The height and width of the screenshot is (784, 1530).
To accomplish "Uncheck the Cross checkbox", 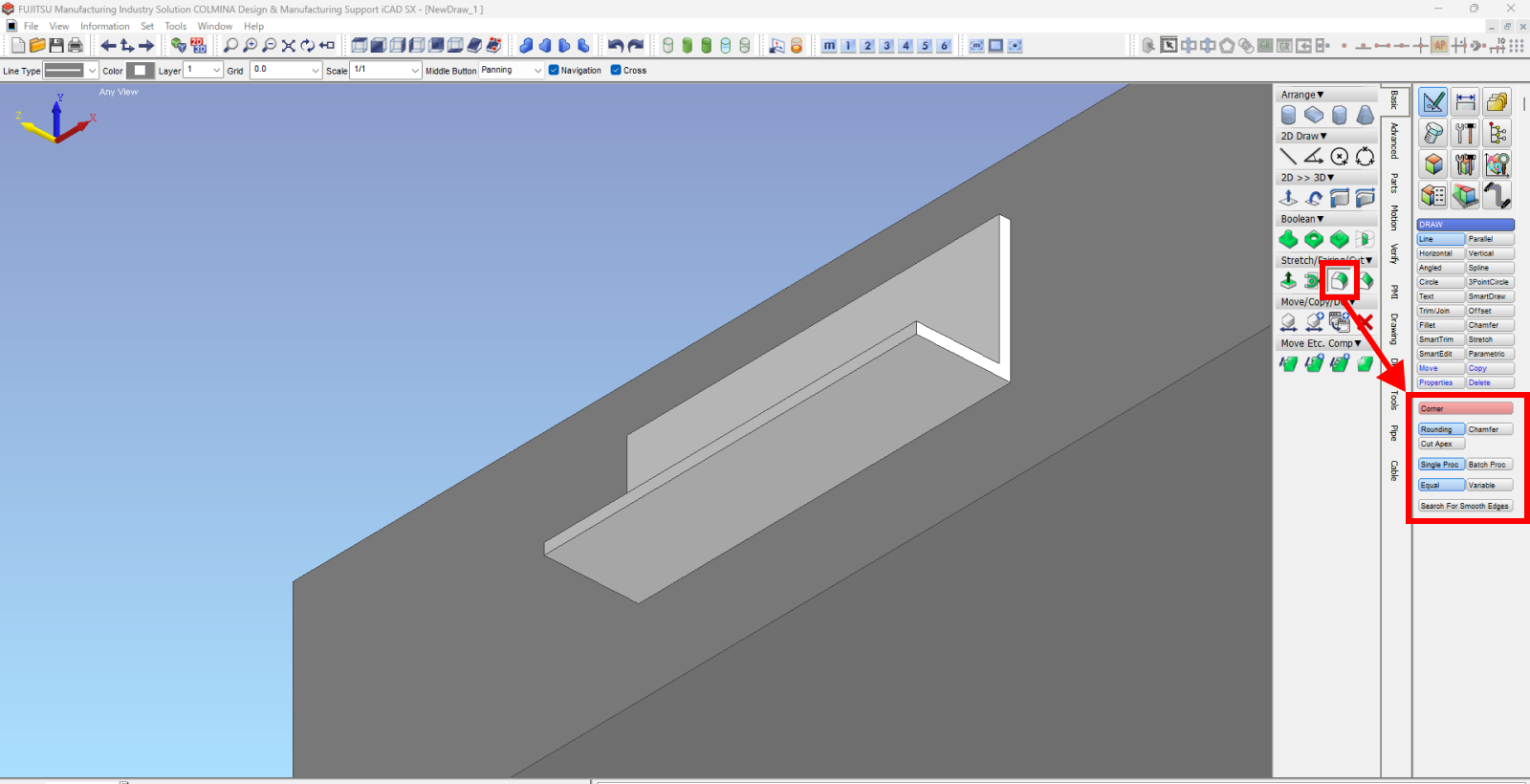I will coord(616,70).
